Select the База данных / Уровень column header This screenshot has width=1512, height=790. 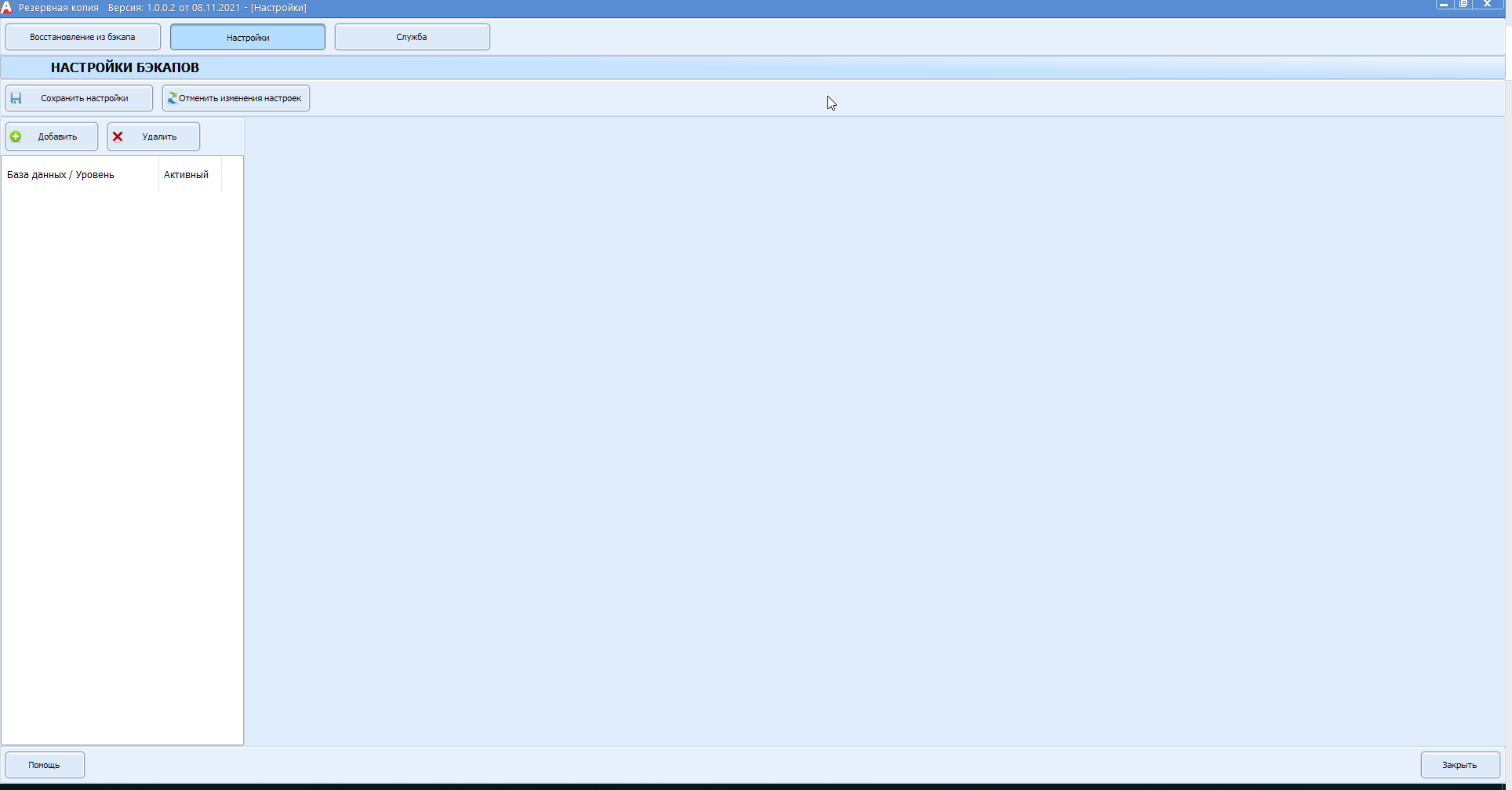(x=80, y=175)
